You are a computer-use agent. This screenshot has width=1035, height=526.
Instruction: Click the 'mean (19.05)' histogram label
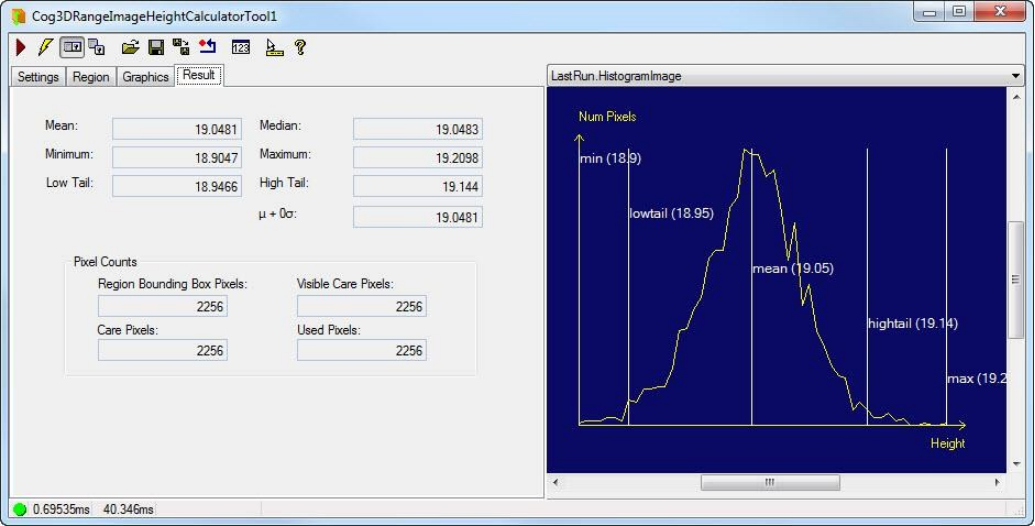point(793,268)
